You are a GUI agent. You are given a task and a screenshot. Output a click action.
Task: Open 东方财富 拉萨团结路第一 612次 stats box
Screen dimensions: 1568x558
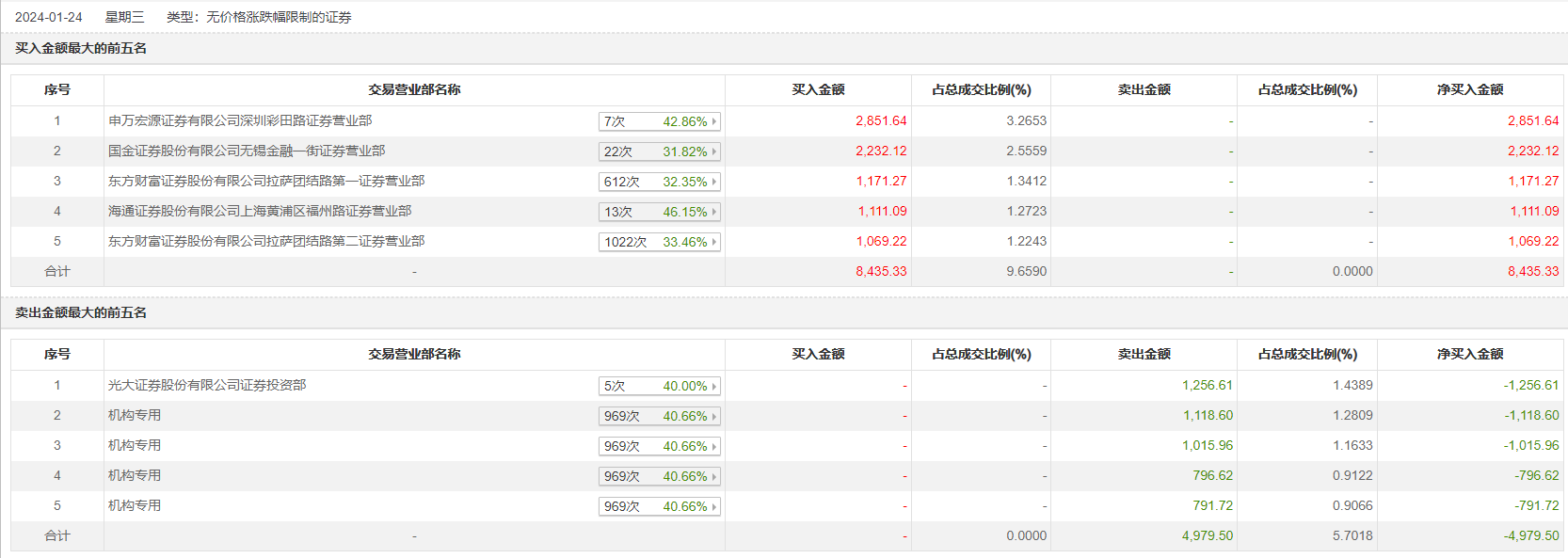pos(659,182)
